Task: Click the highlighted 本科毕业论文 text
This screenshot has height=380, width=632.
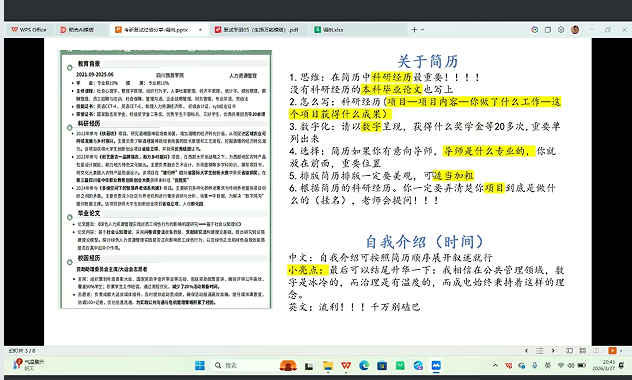Action: [391, 89]
